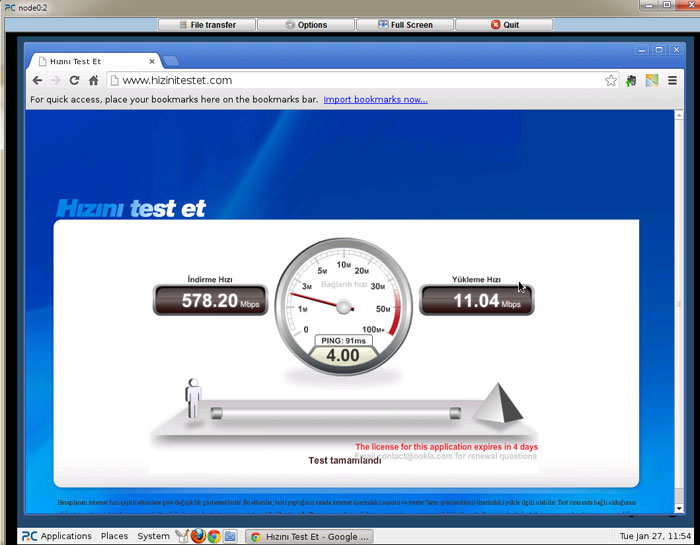This screenshot has height=545, width=700.
Task: Minimize the Chrome browser window
Action: point(642,50)
